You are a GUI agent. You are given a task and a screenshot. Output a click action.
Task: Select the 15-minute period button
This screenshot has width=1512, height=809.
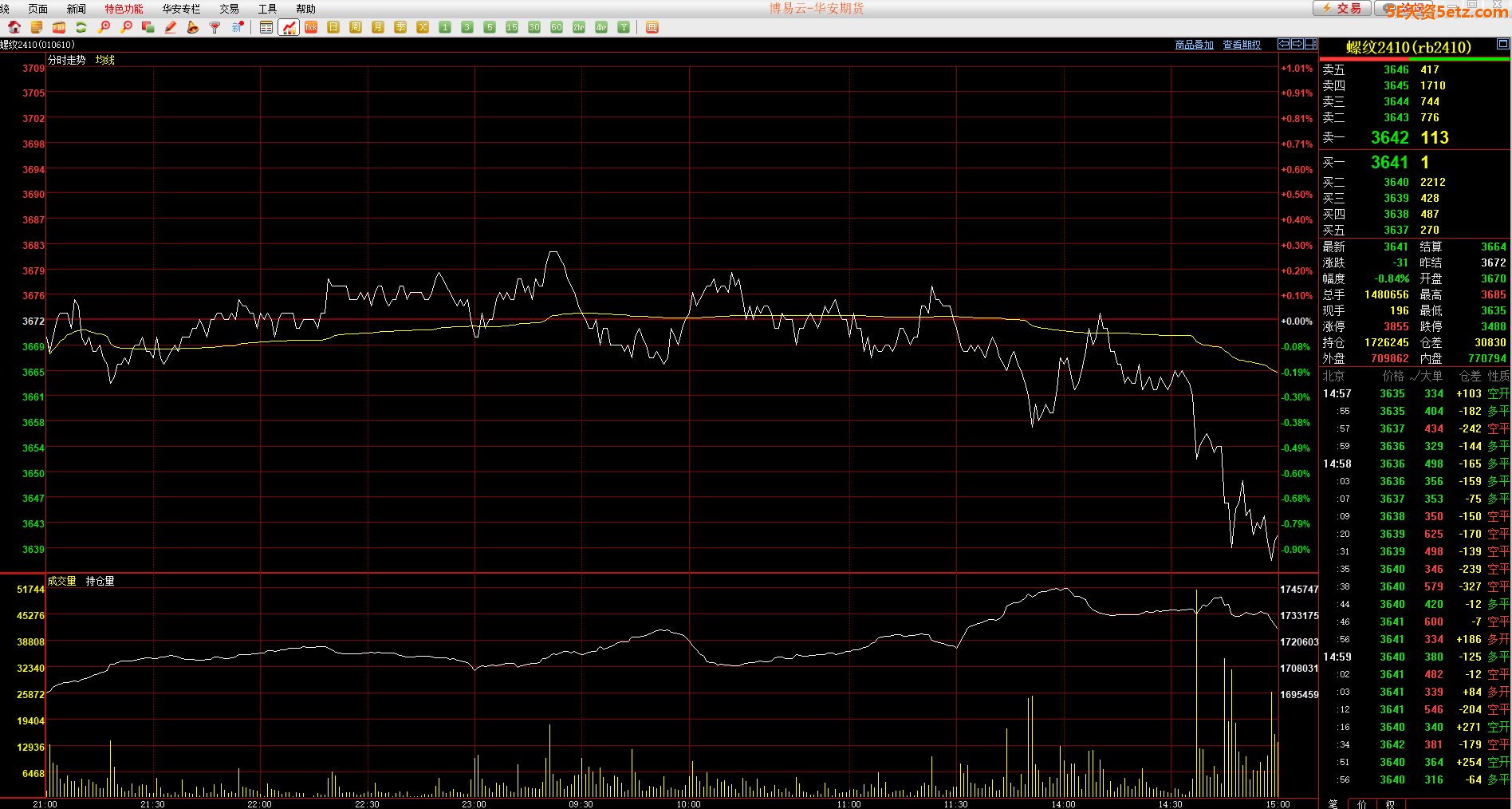[x=512, y=27]
